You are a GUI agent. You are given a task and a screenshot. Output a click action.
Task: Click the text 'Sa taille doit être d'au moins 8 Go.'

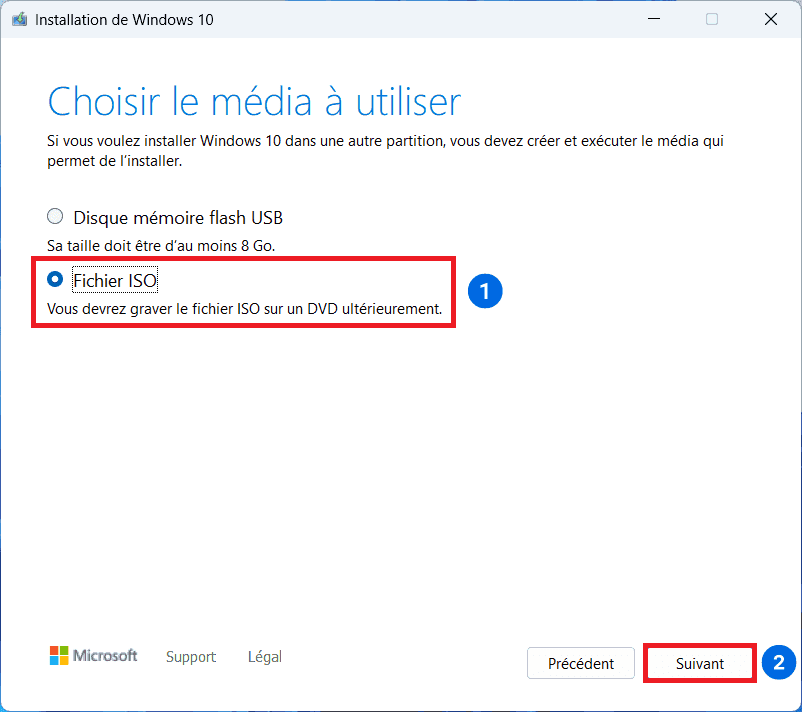click(x=161, y=246)
